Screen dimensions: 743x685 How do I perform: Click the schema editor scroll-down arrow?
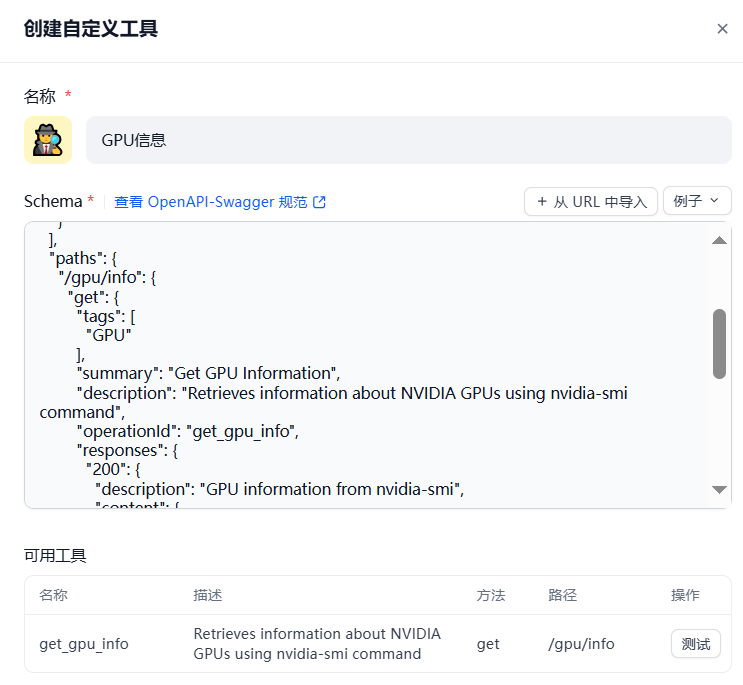click(x=719, y=489)
